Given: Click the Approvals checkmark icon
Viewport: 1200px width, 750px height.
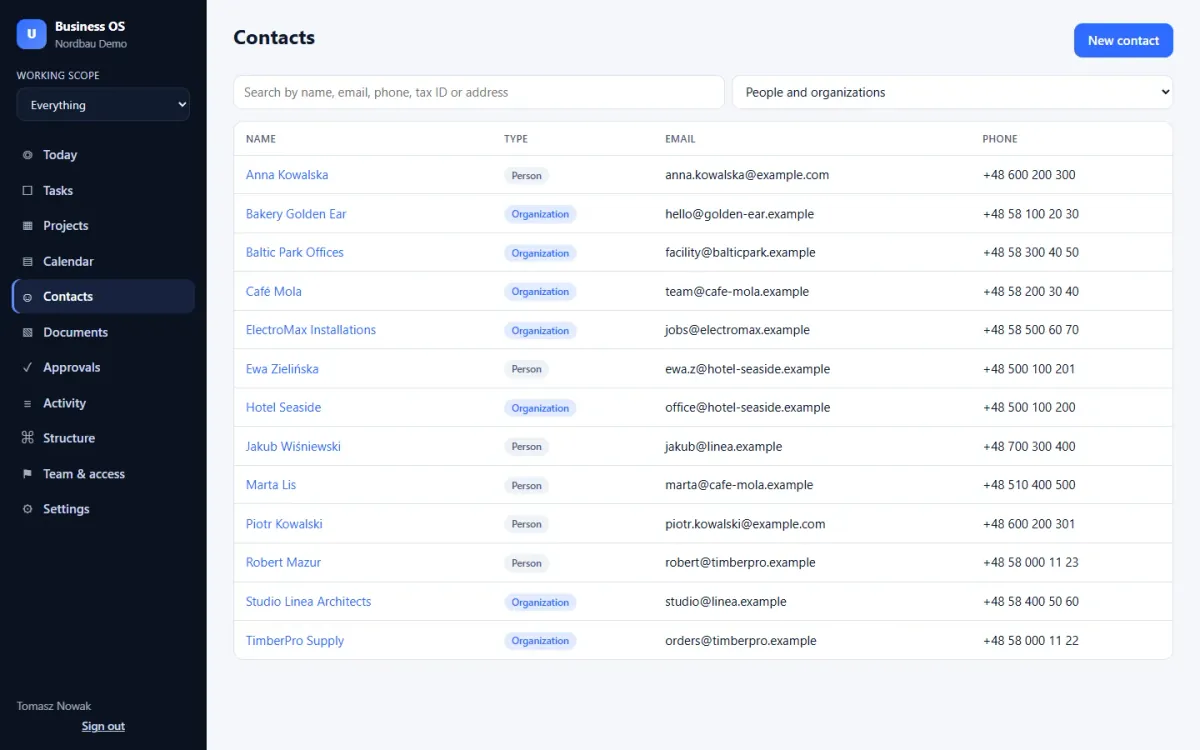Looking at the screenshot, I should click(27, 368).
